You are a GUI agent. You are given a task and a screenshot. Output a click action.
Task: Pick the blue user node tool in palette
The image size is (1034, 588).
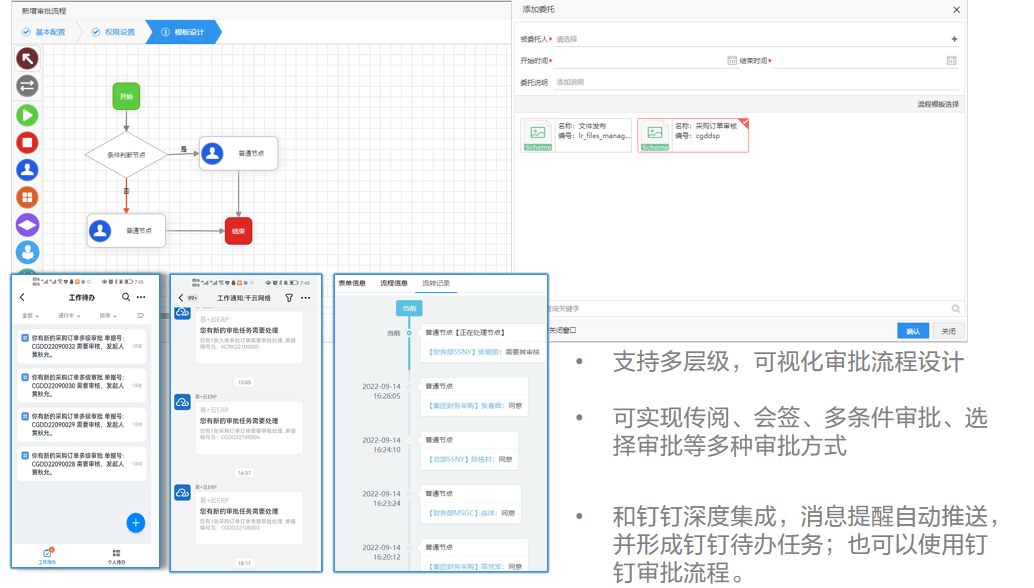pyautogui.click(x=27, y=170)
